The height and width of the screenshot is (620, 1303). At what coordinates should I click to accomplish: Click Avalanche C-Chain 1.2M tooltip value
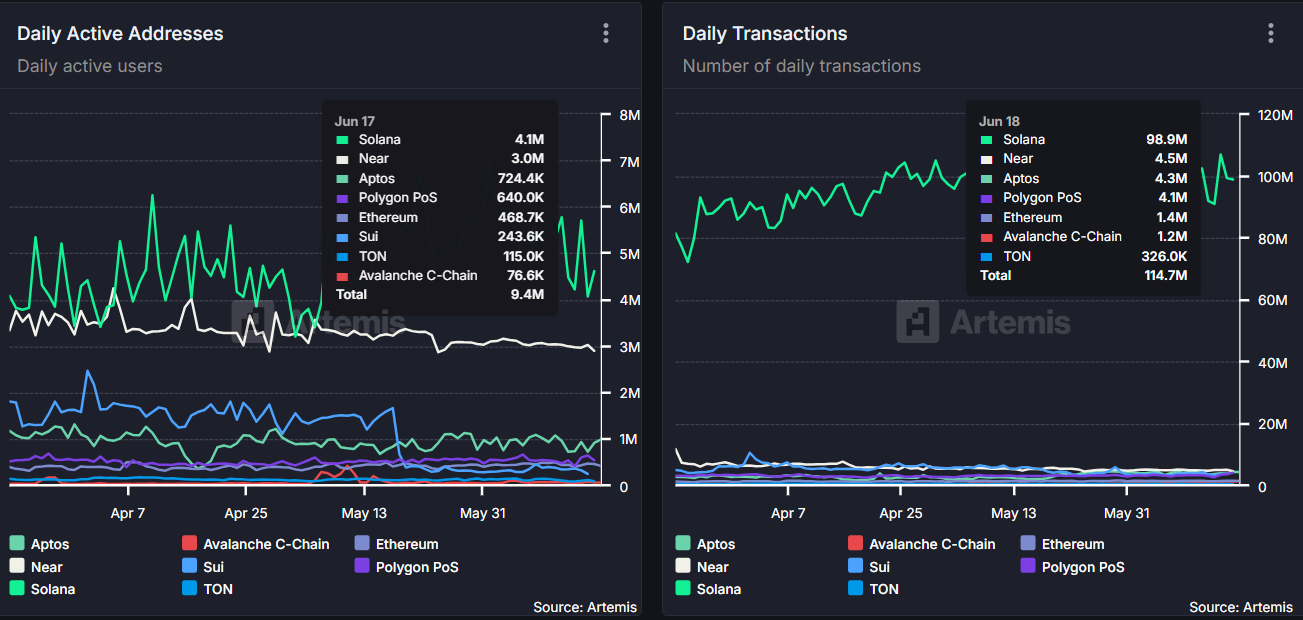pyautogui.click(x=1170, y=237)
